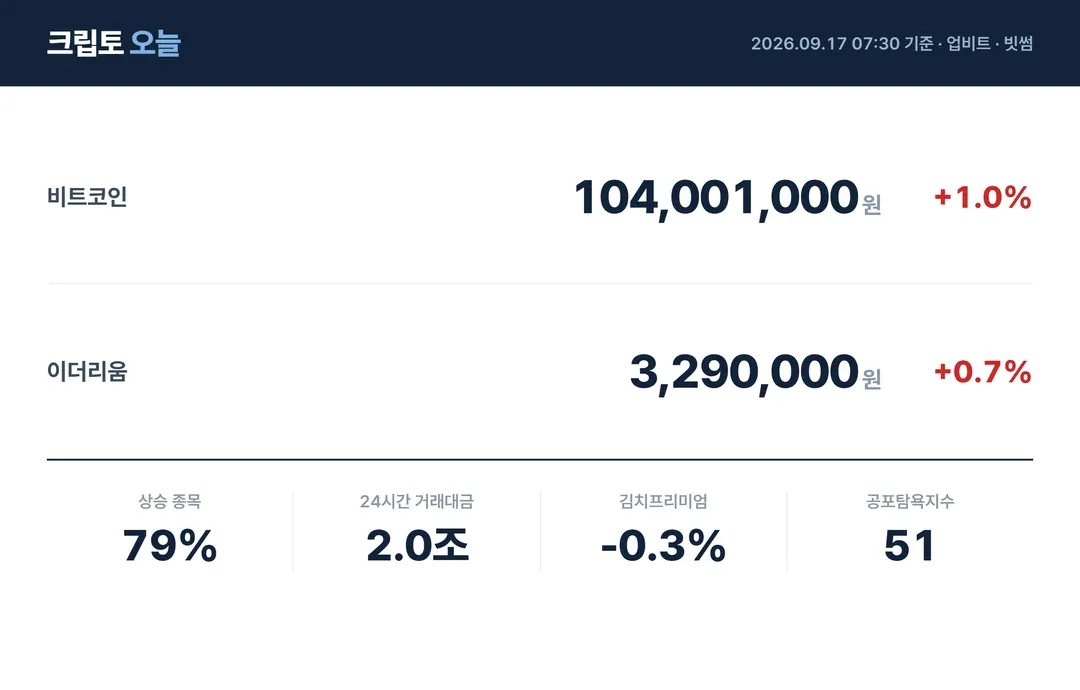
Task: Open the 이더리움 row label
Action: [x=87, y=372]
